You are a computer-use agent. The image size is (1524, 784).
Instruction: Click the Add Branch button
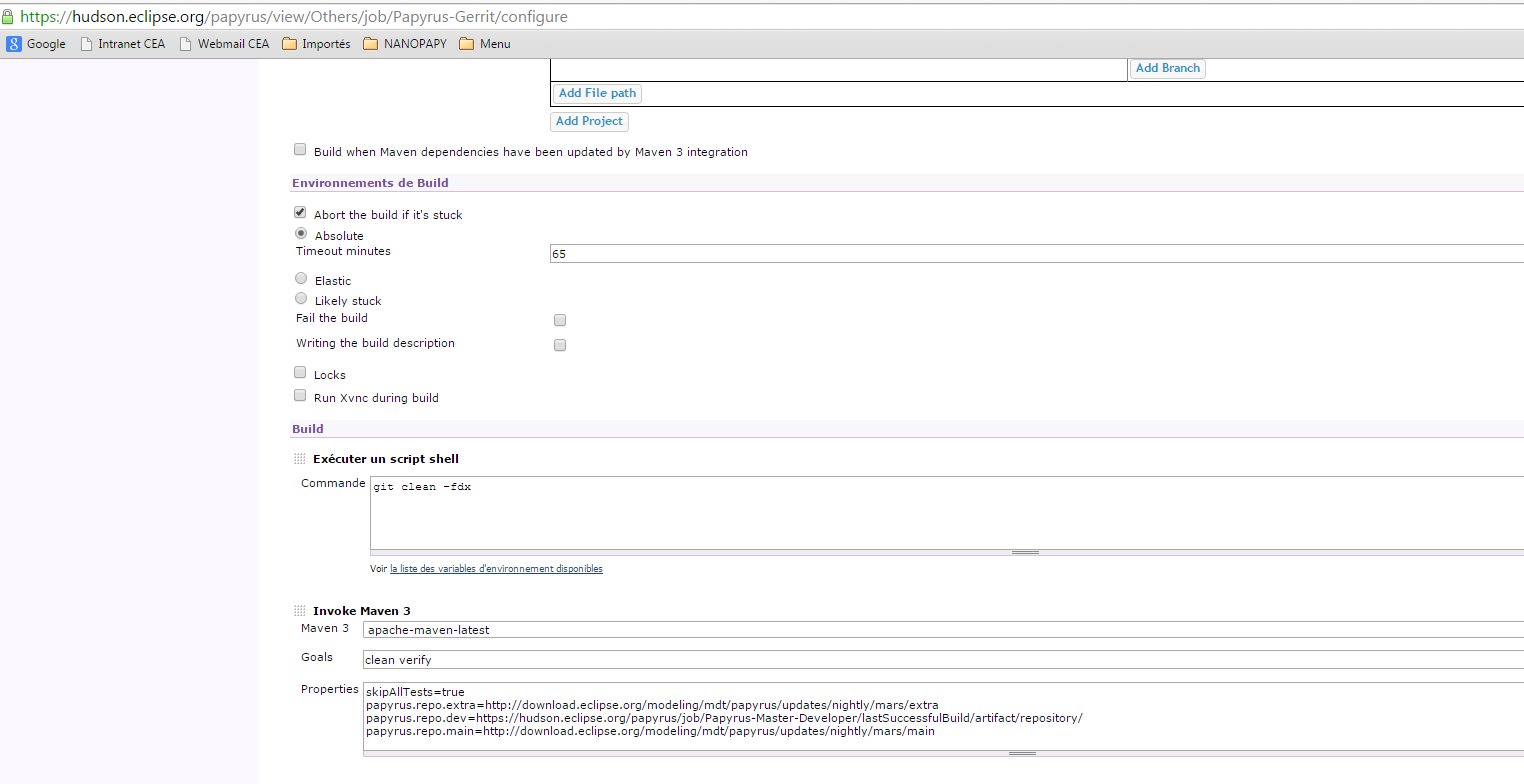[x=1168, y=68]
